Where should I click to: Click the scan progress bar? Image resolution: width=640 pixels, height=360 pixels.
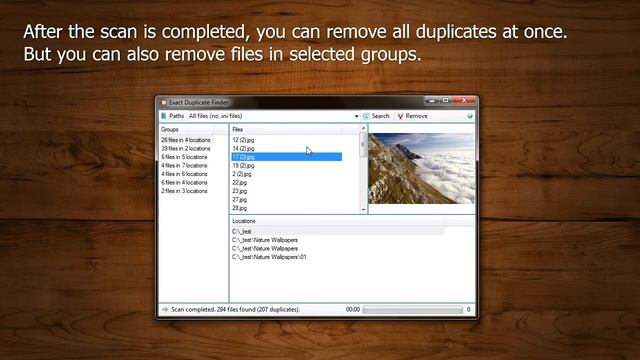413,310
